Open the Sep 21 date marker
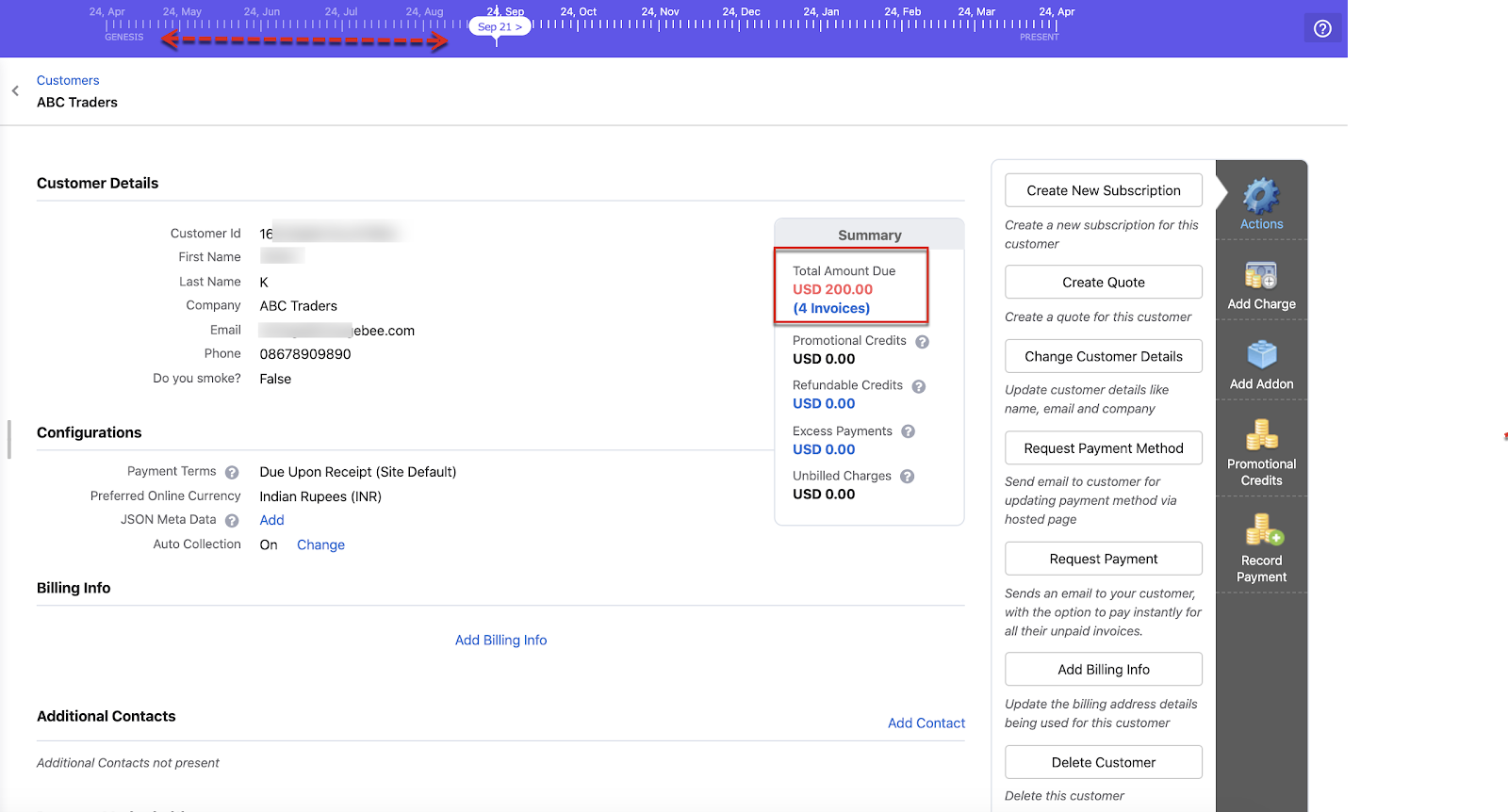1508x812 pixels. click(x=500, y=27)
